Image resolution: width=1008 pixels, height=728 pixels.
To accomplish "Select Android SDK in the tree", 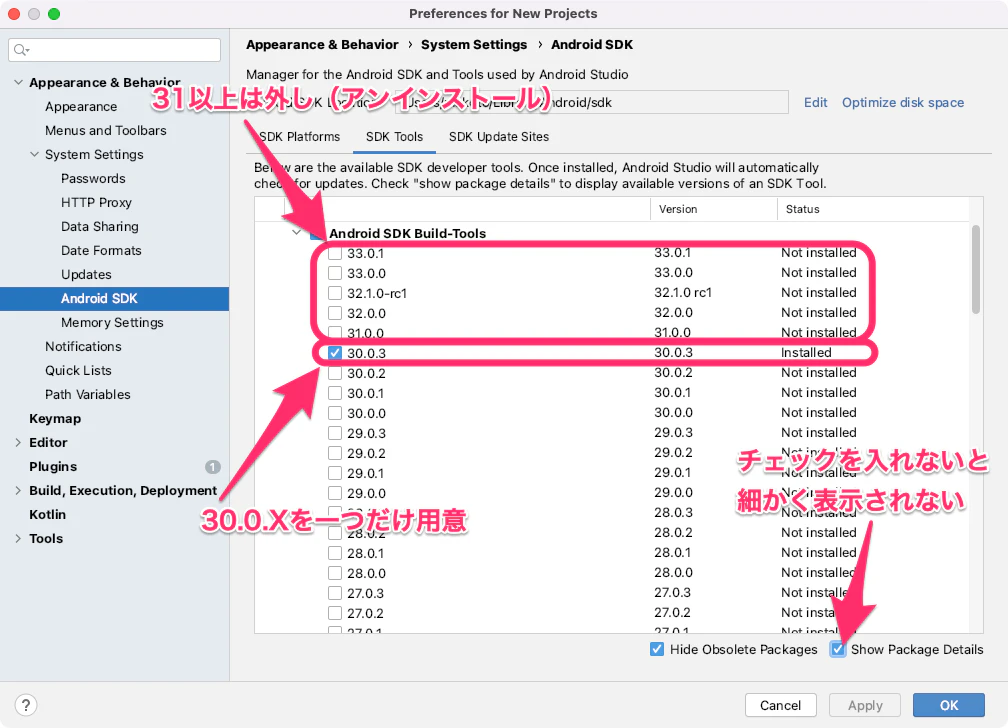I will pyautogui.click(x=114, y=298).
